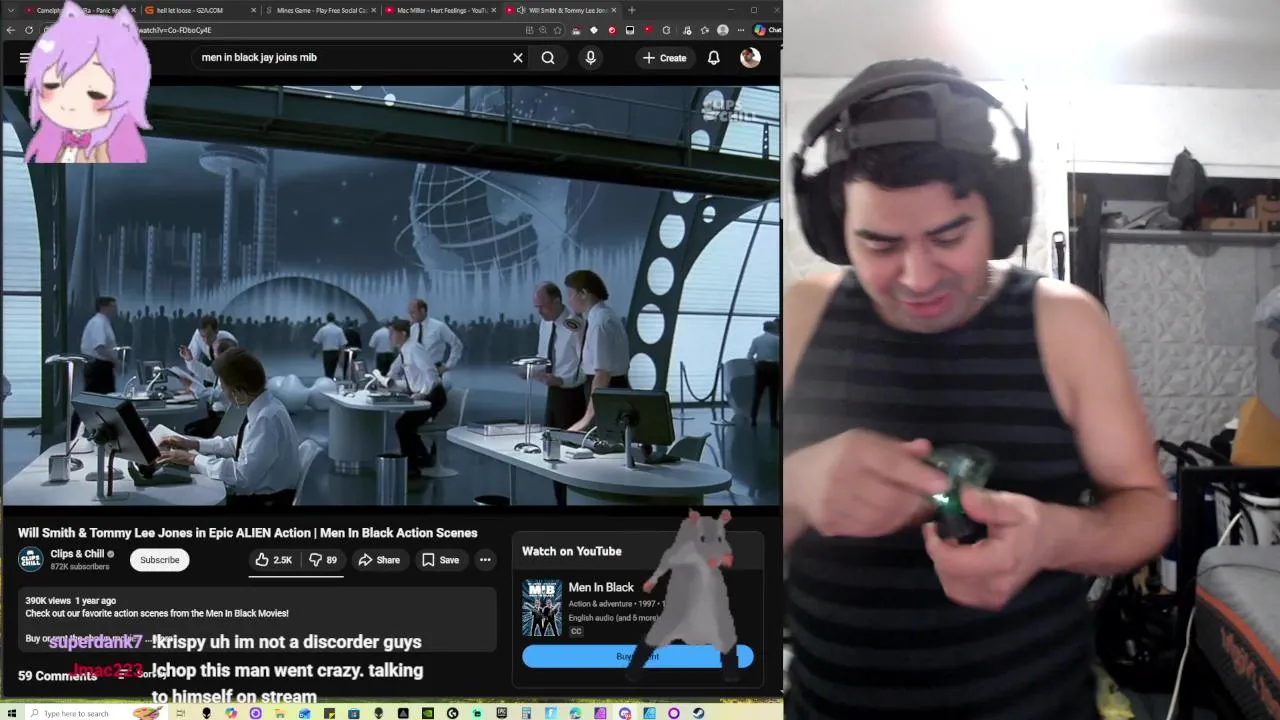
Task: Click the Men In Black movie poster thumbnail
Action: click(542, 608)
